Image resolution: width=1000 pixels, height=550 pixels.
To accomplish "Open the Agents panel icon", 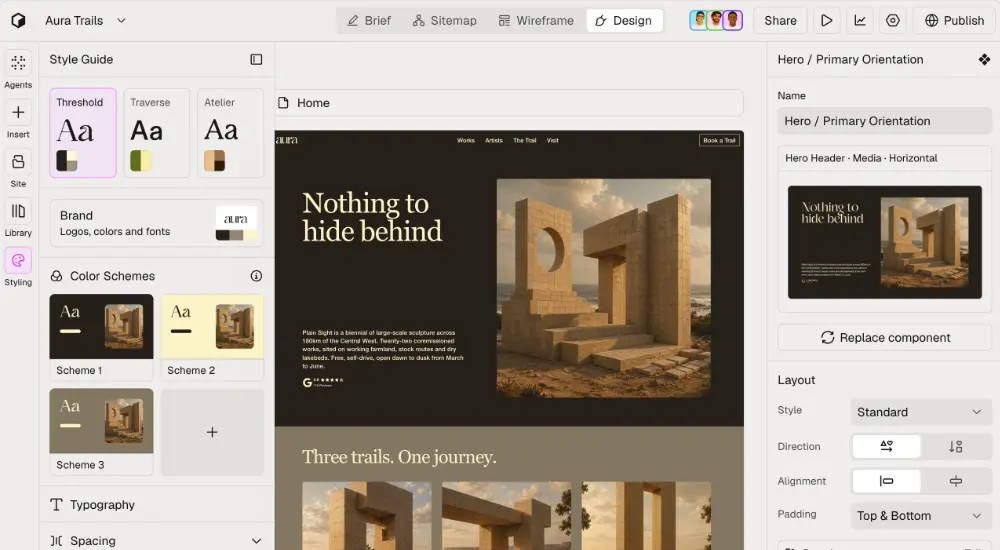I will 18,63.
